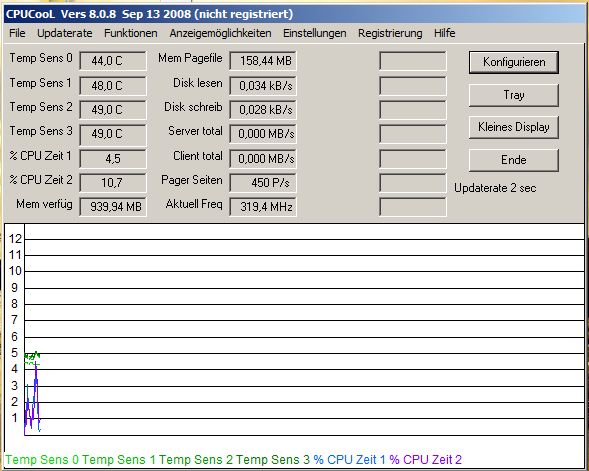This screenshot has height=471, width=589.
Task: Click the Temp Sens 1 label
Action: (41, 83)
